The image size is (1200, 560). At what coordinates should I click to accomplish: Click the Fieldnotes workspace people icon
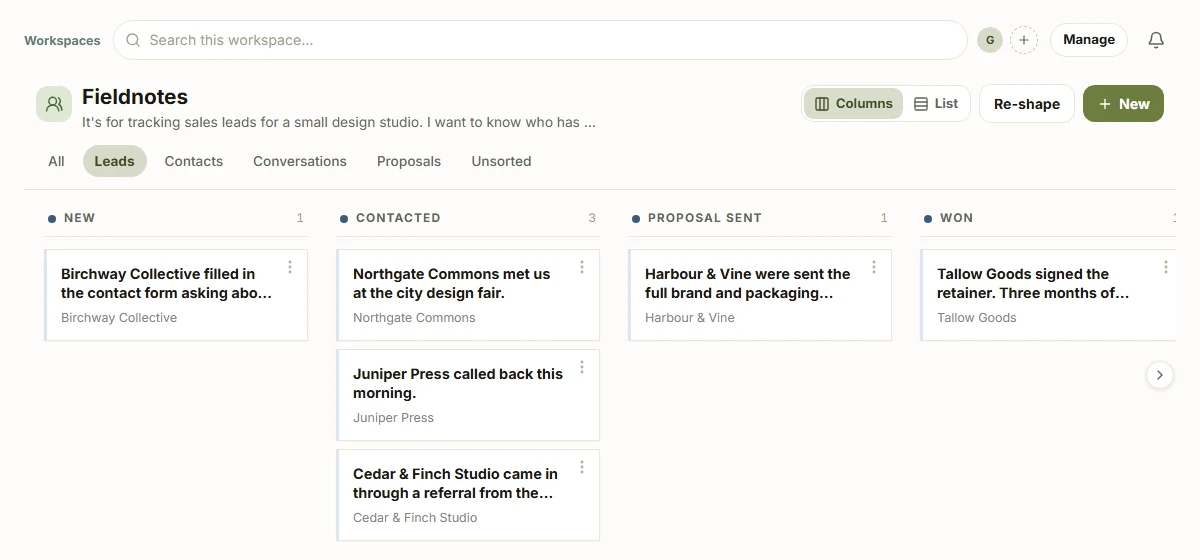54,104
